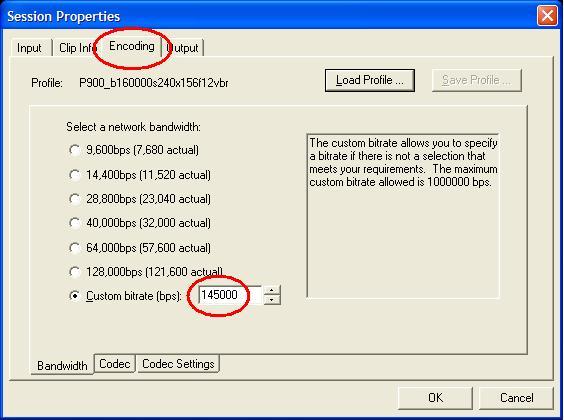
Task: Select 40,000bps (32,000 actual) option
Action: (75, 223)
